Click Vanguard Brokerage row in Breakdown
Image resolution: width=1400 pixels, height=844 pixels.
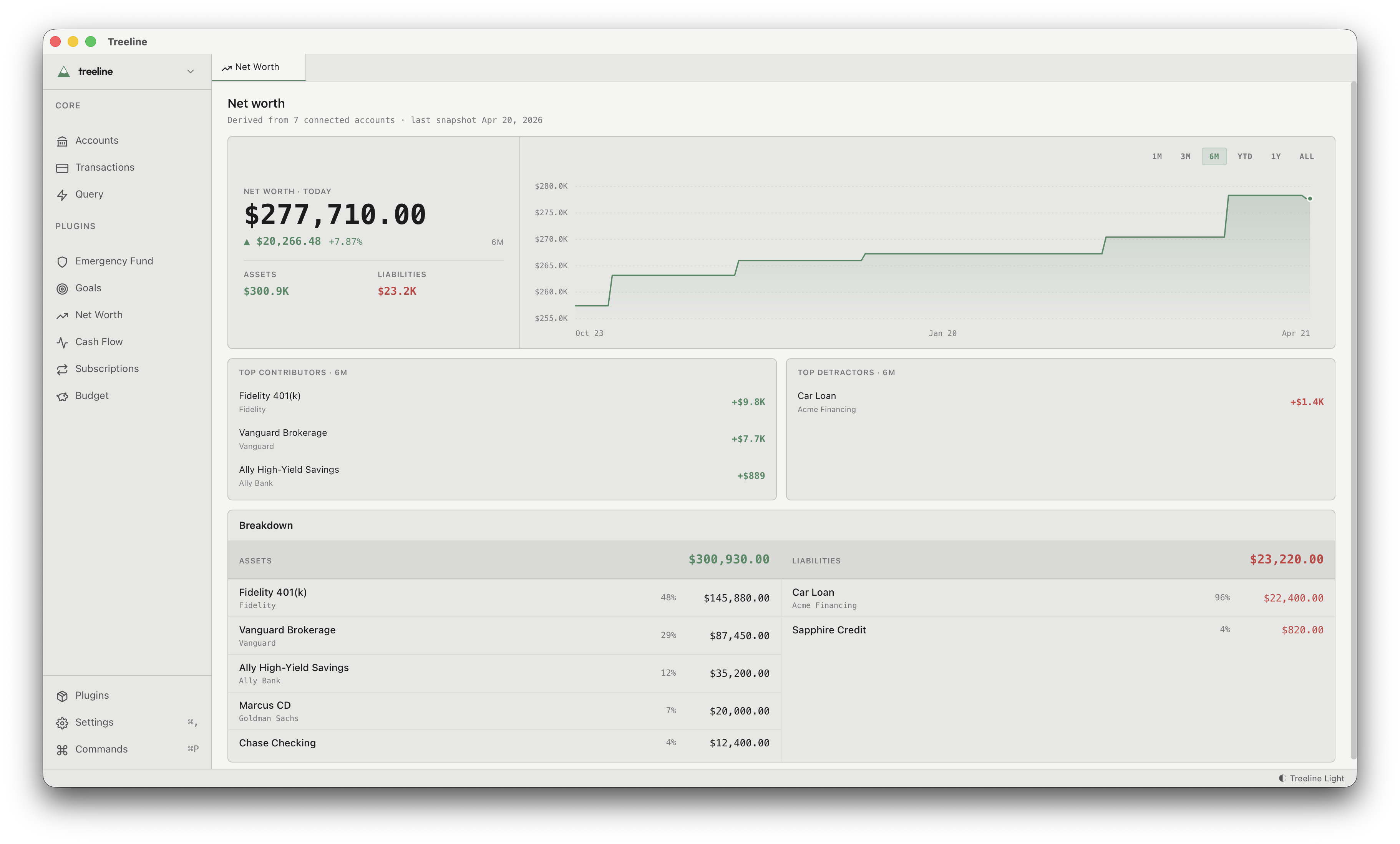pos(504,636)
